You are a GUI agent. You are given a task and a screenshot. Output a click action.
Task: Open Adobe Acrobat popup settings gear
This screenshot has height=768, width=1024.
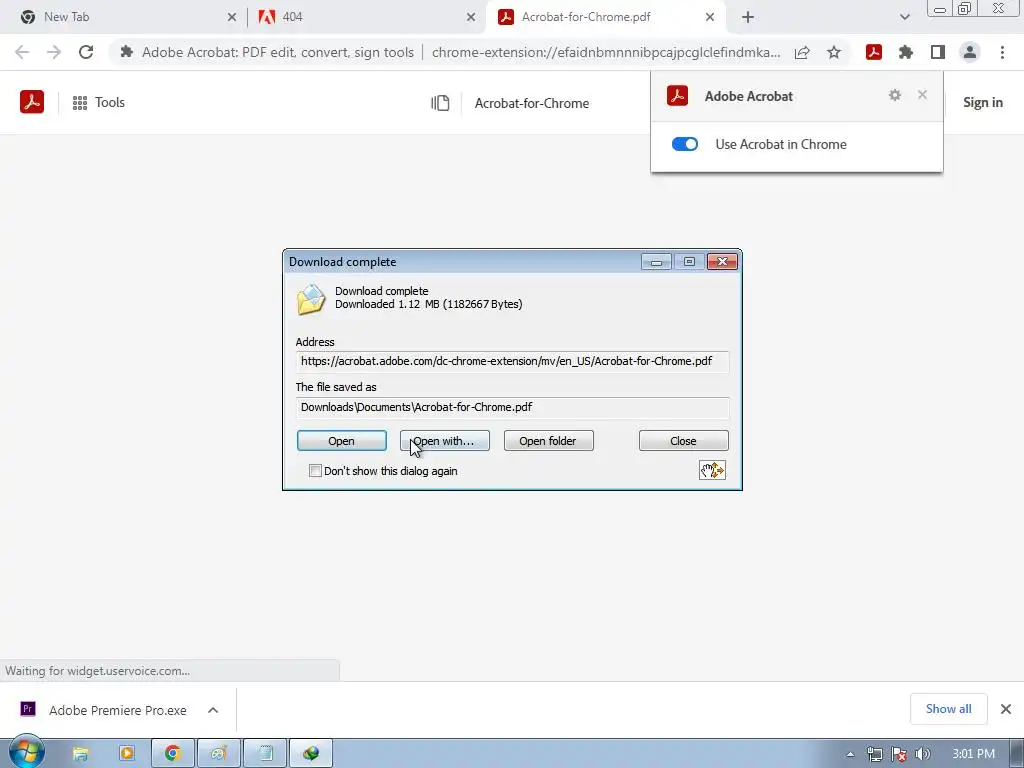(895, 95)
